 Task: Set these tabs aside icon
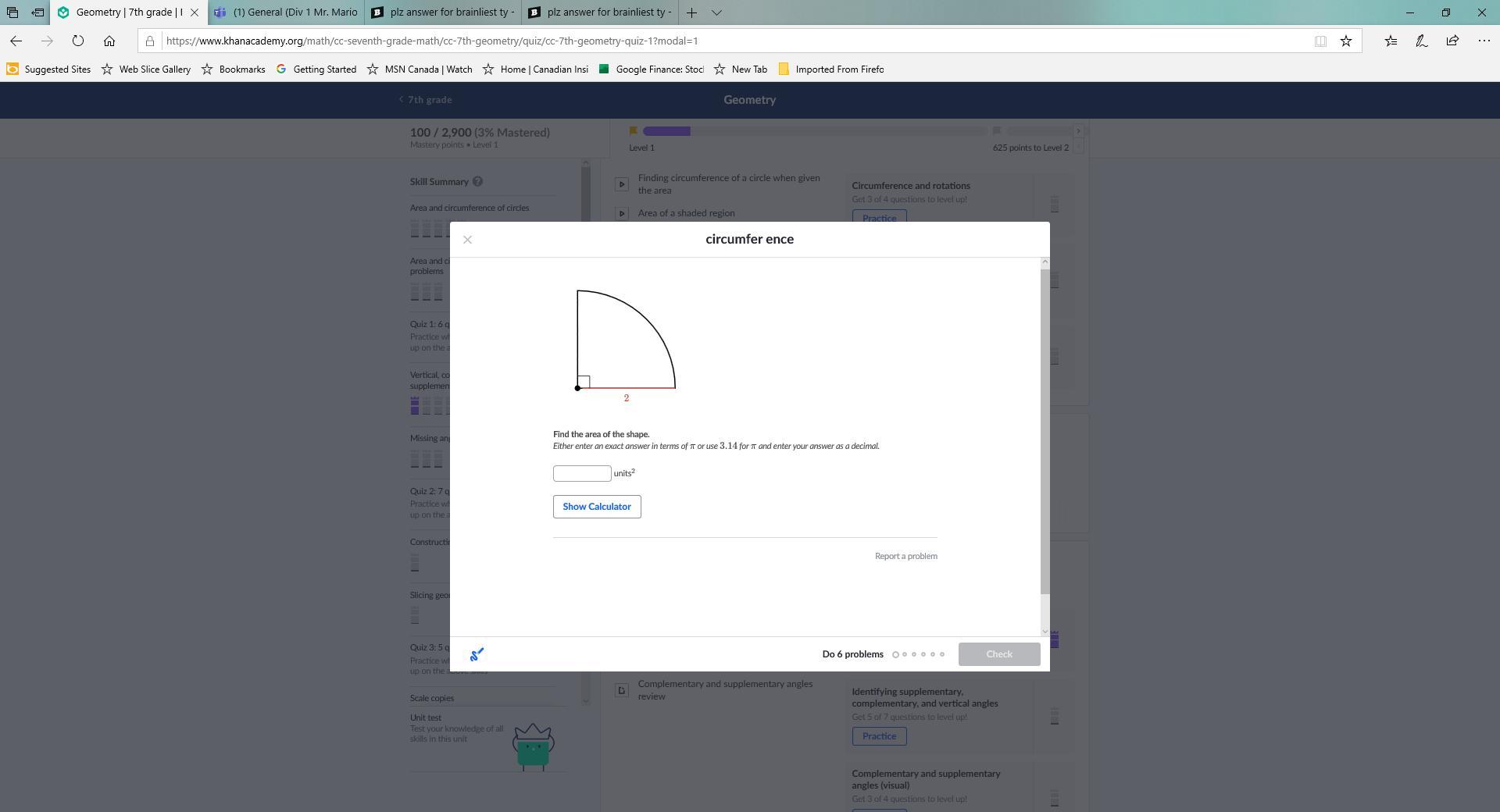37,12
